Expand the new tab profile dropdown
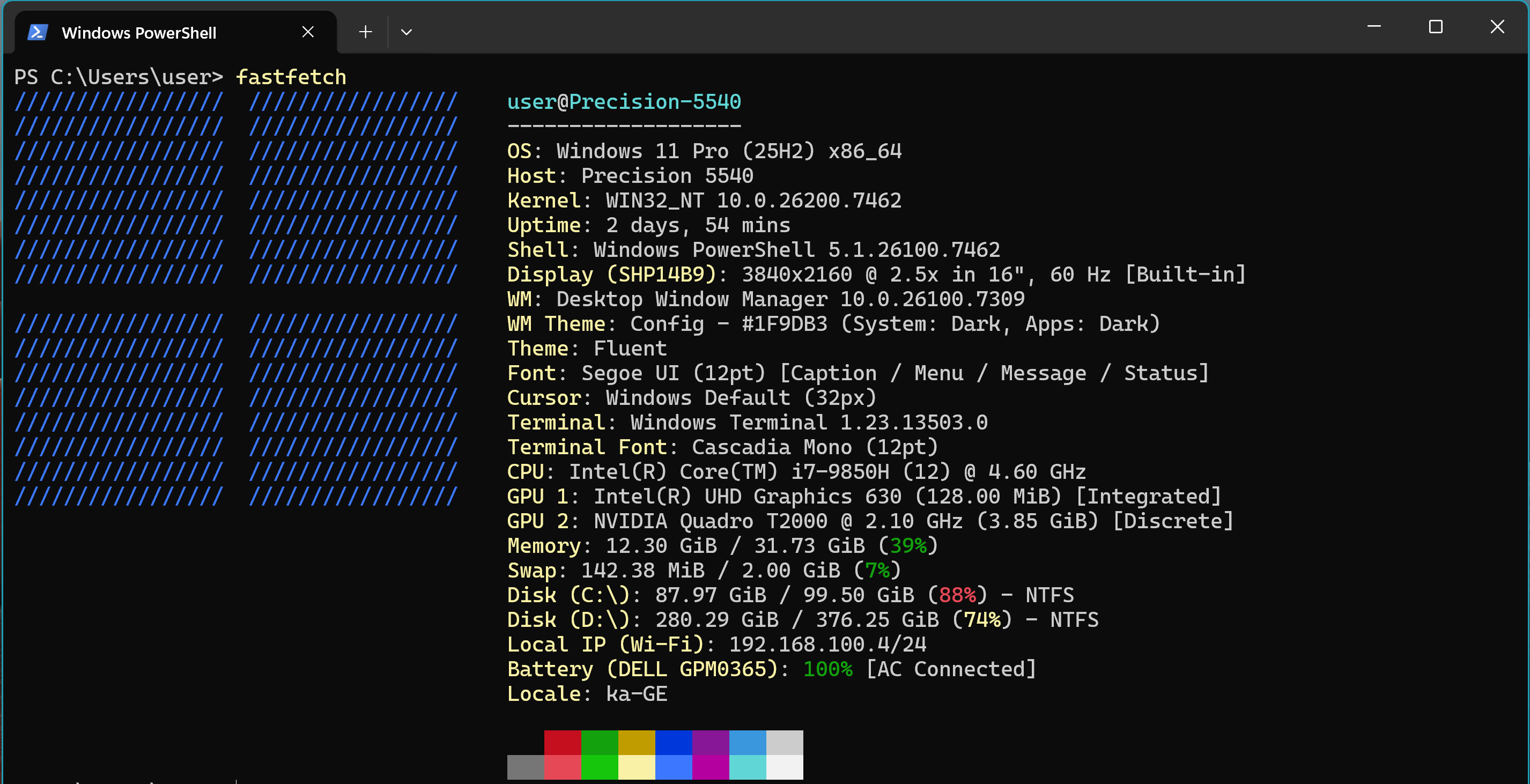 click(x=406, y=32)
